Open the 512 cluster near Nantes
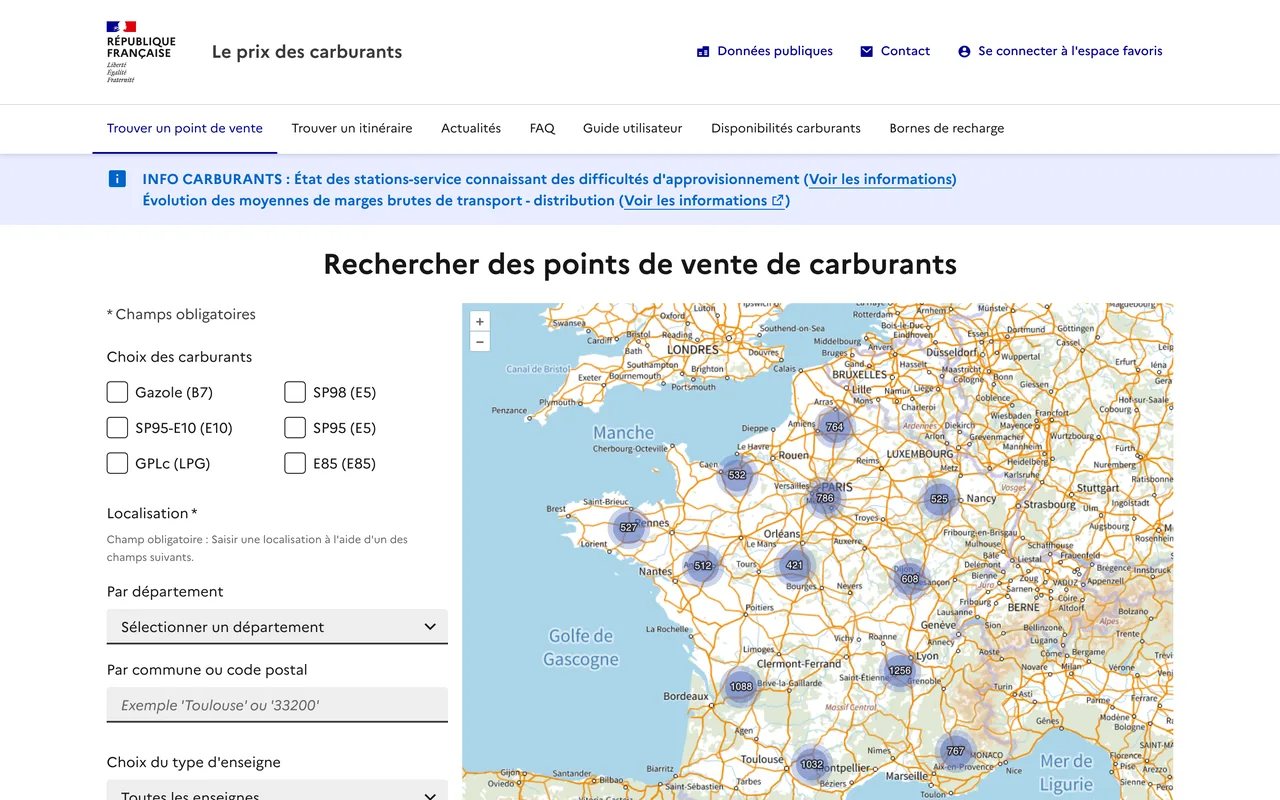Image resolution: width=1280 pixels, height=800 pixels. pyautogui.click(x=703, y=566)
